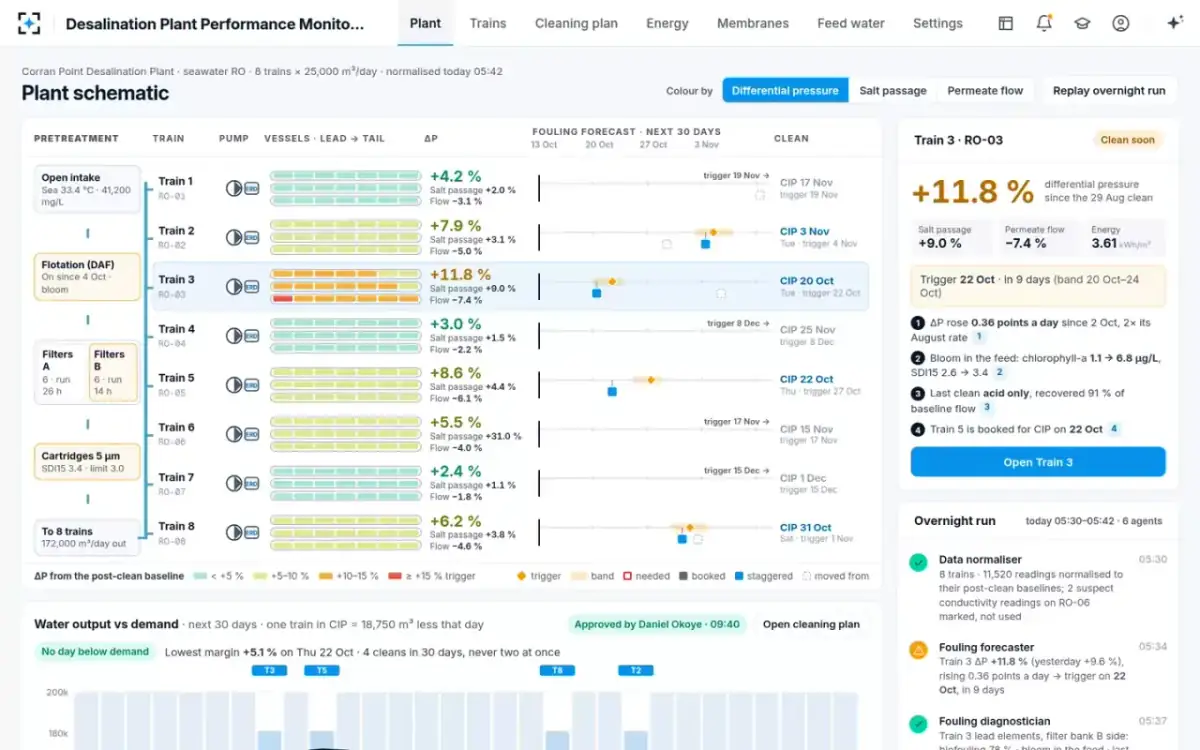This screenshot has width=1200, height=750.
Task: Click the Train 1 pump icon
Action: pos(234,188)
